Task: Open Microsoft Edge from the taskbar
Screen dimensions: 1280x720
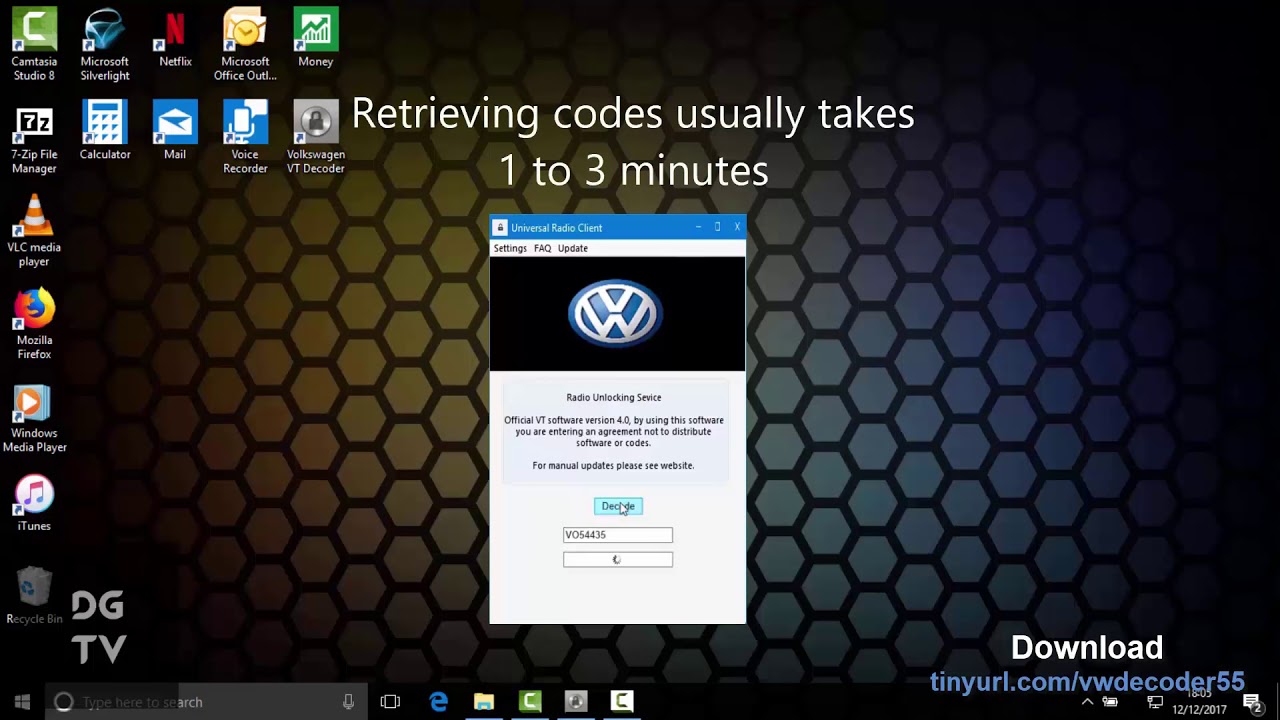Action: click(x=438, y=702)
